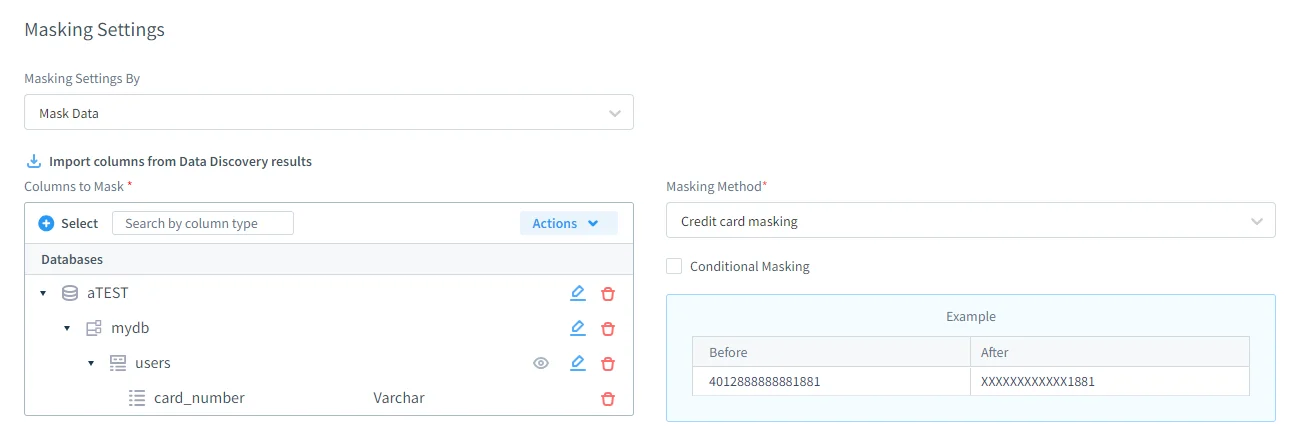The image size is (1299, 431).
Task: Edit the users table entry
Action: point(577,363)
